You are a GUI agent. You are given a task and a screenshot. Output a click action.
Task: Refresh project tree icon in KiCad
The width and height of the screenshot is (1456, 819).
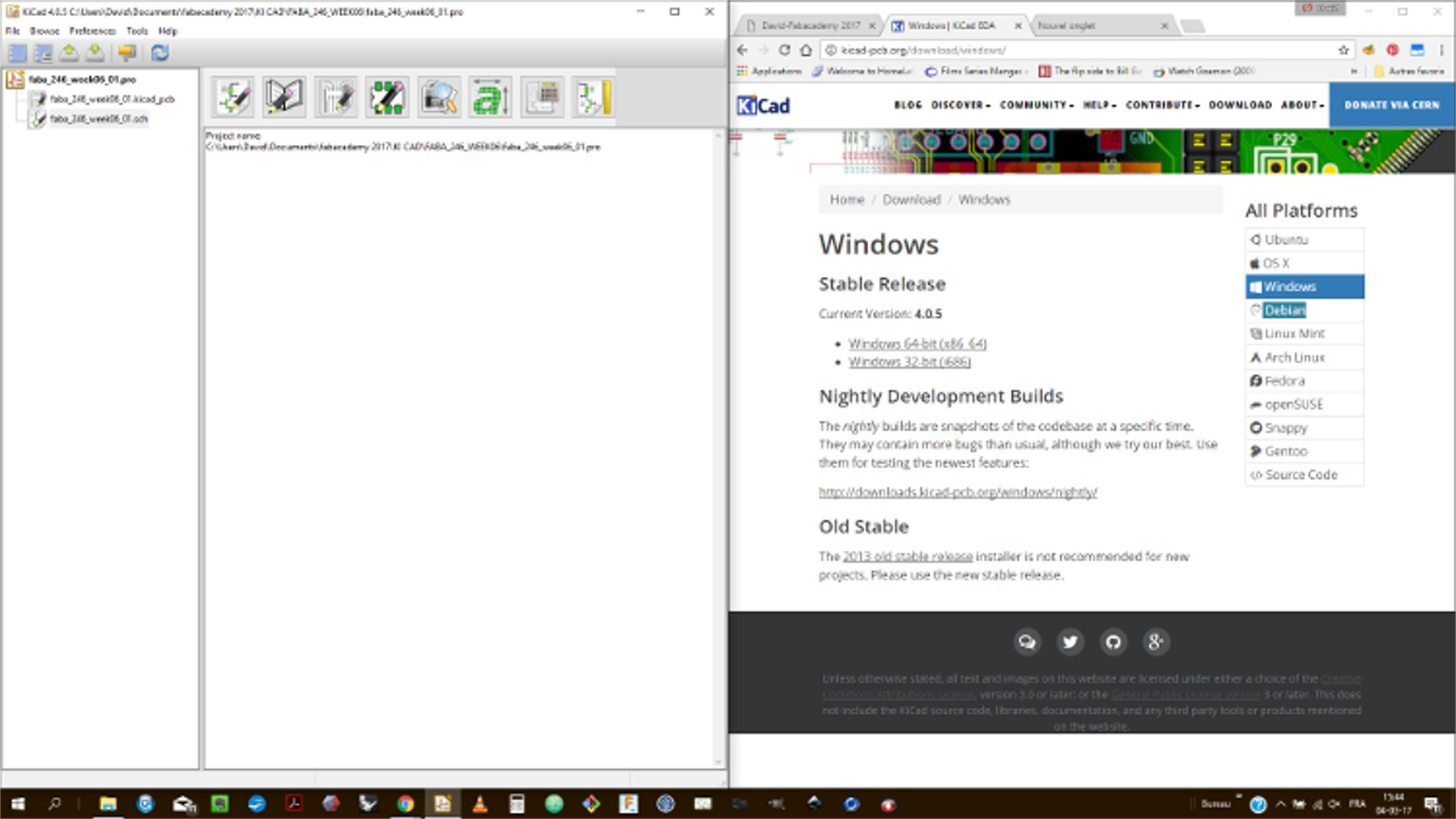(x=159, y=53)
